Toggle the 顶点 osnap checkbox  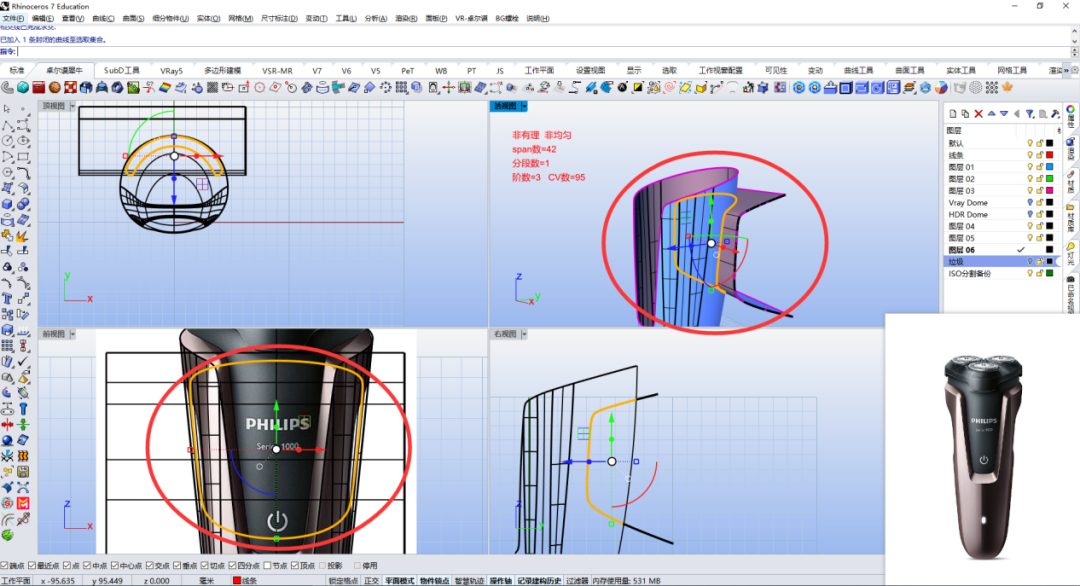(x=295, y=566)
